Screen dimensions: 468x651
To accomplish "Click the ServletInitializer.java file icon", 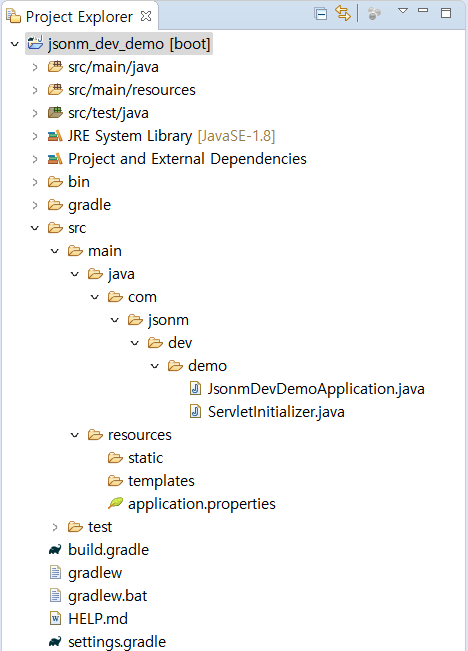I will pos(195,411).
